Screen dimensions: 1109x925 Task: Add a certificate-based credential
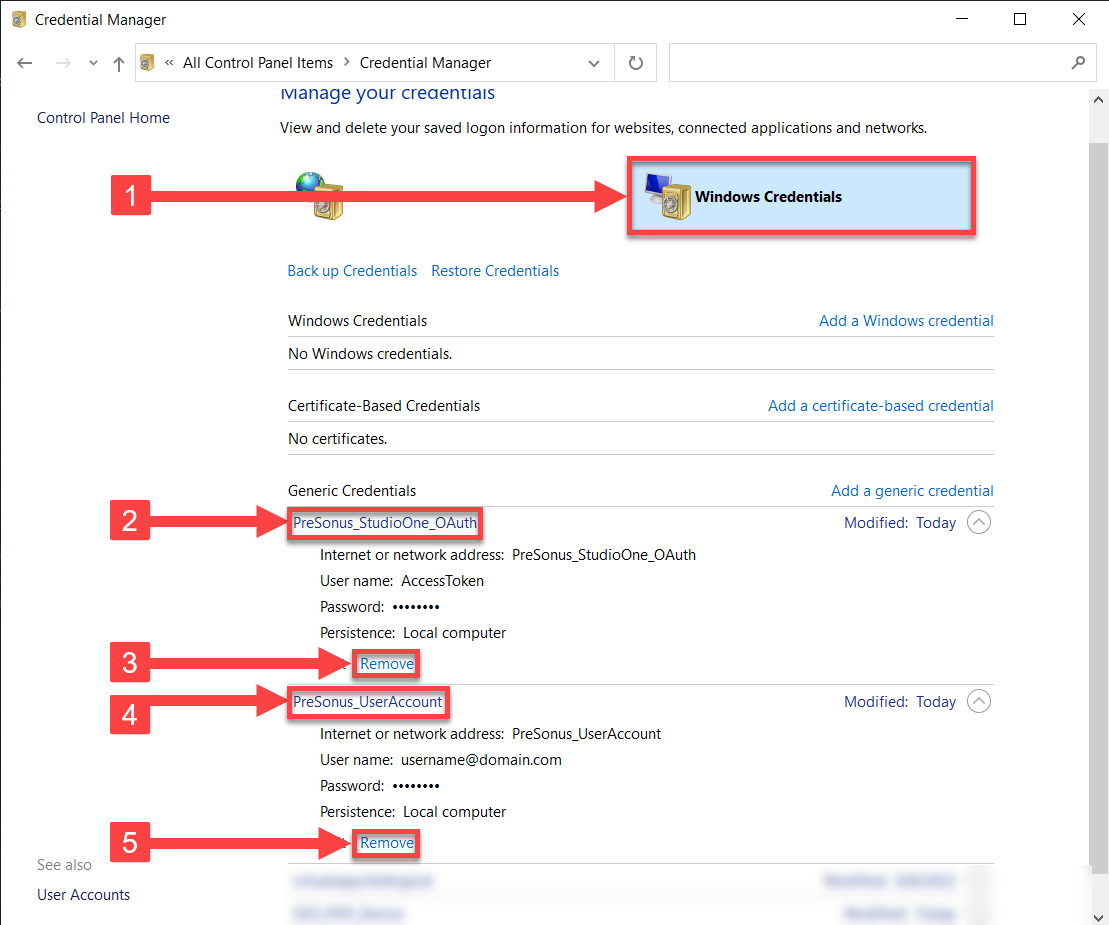tap(881, 406)
